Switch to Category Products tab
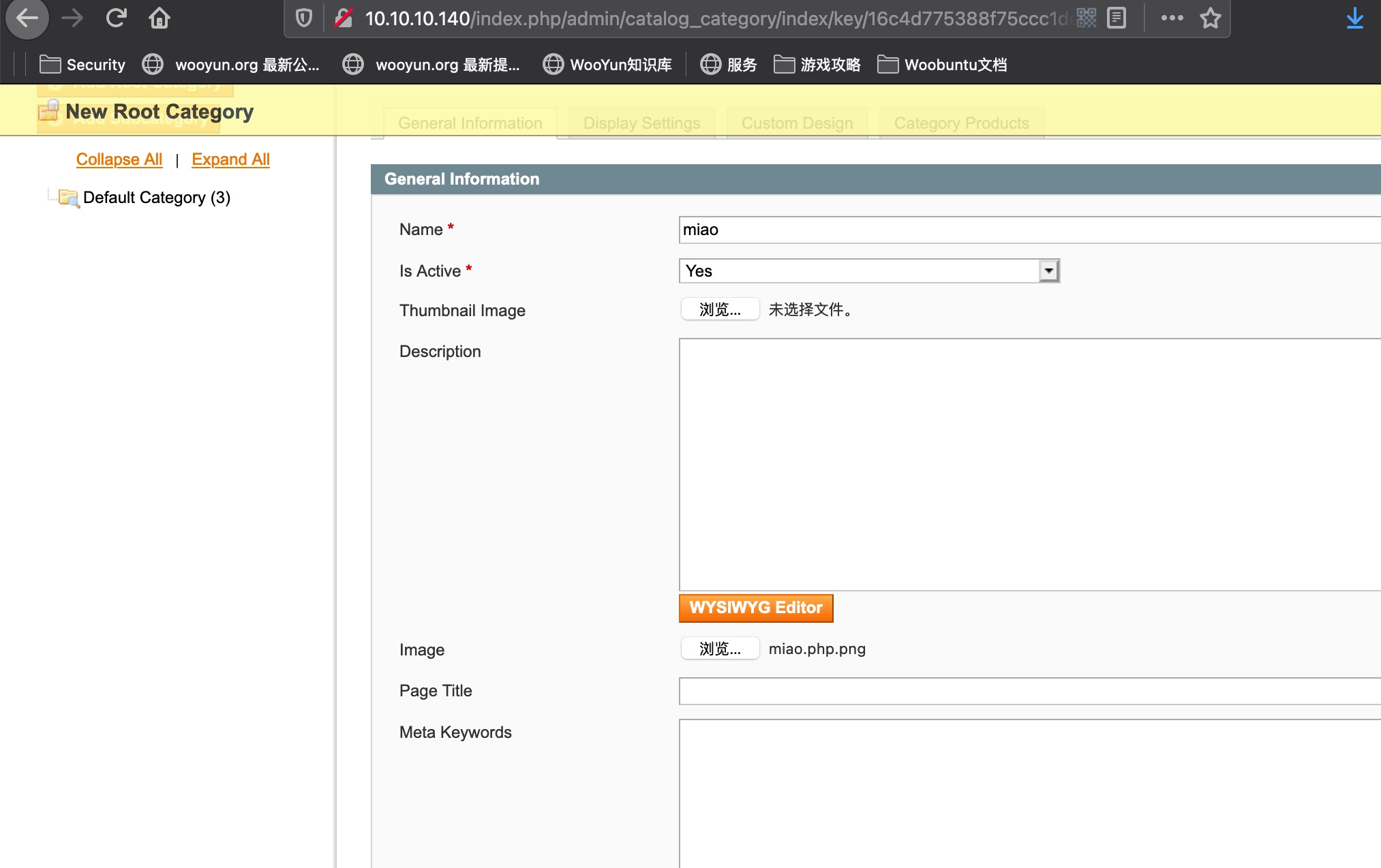 click(x=961, y=123)
